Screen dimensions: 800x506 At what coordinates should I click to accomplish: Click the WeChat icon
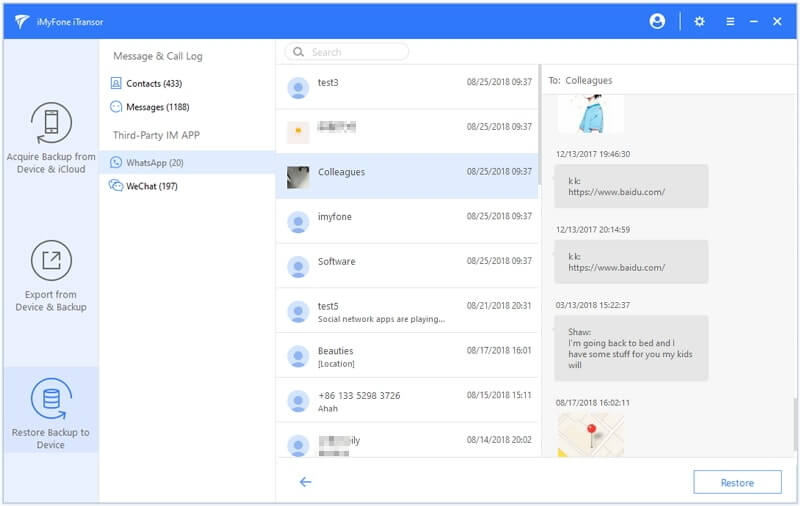[x=116, y=186]
